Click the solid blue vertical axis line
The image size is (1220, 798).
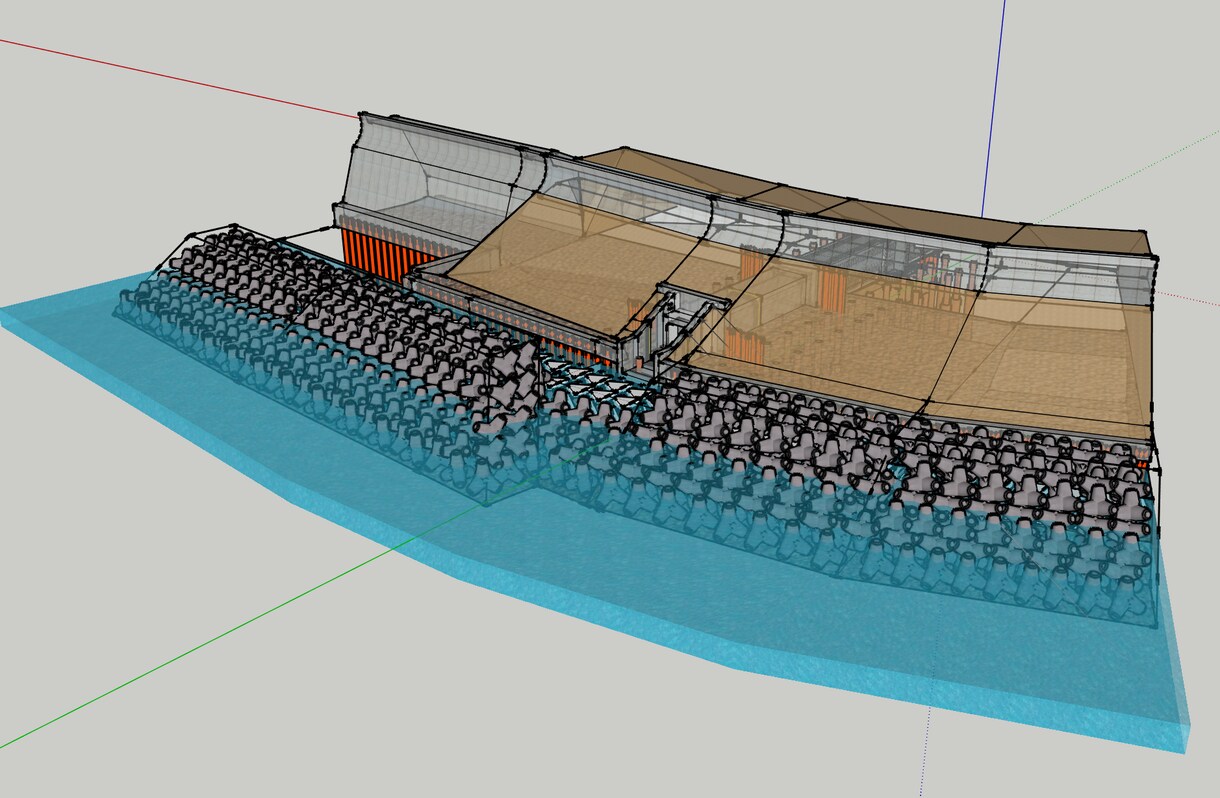click(994, 108)
